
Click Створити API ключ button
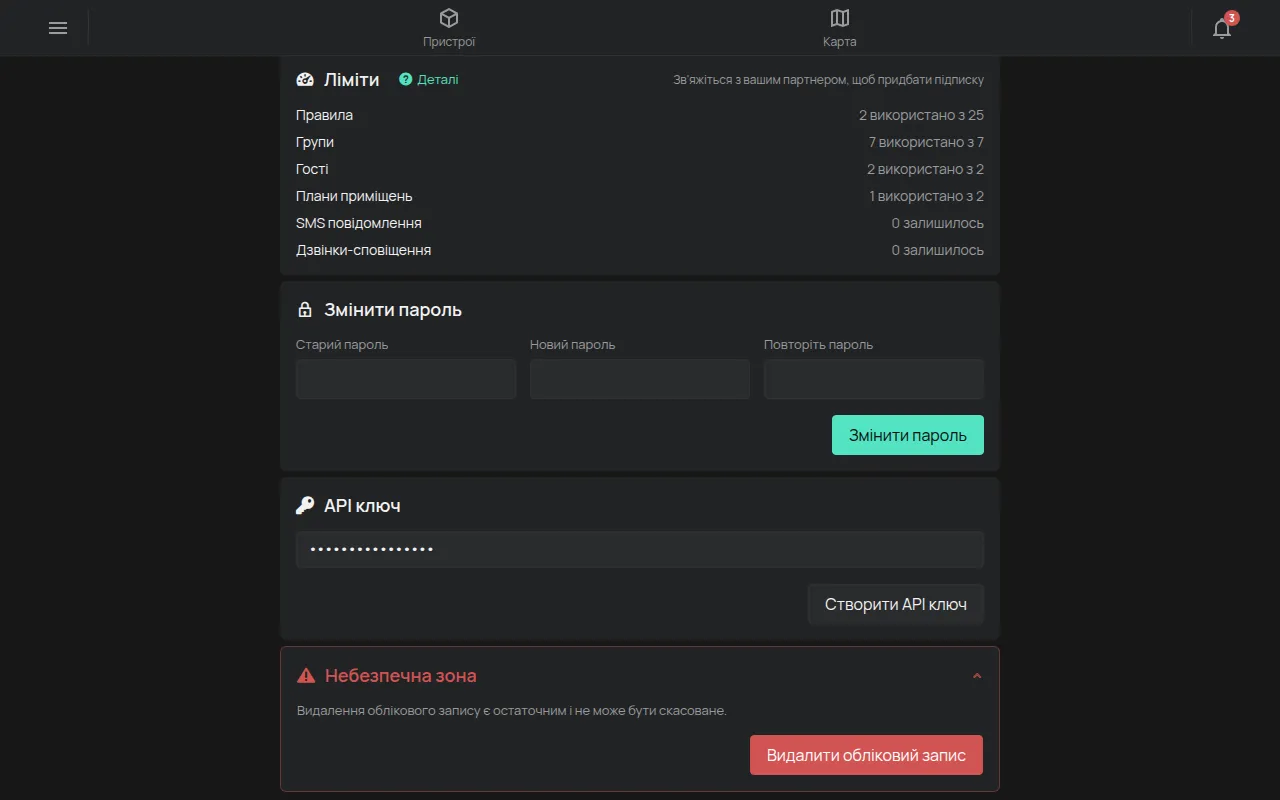896,604
